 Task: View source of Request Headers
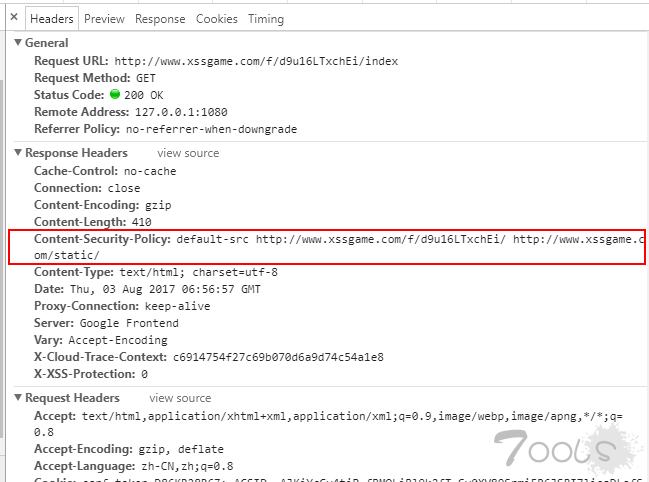(180, 398)
